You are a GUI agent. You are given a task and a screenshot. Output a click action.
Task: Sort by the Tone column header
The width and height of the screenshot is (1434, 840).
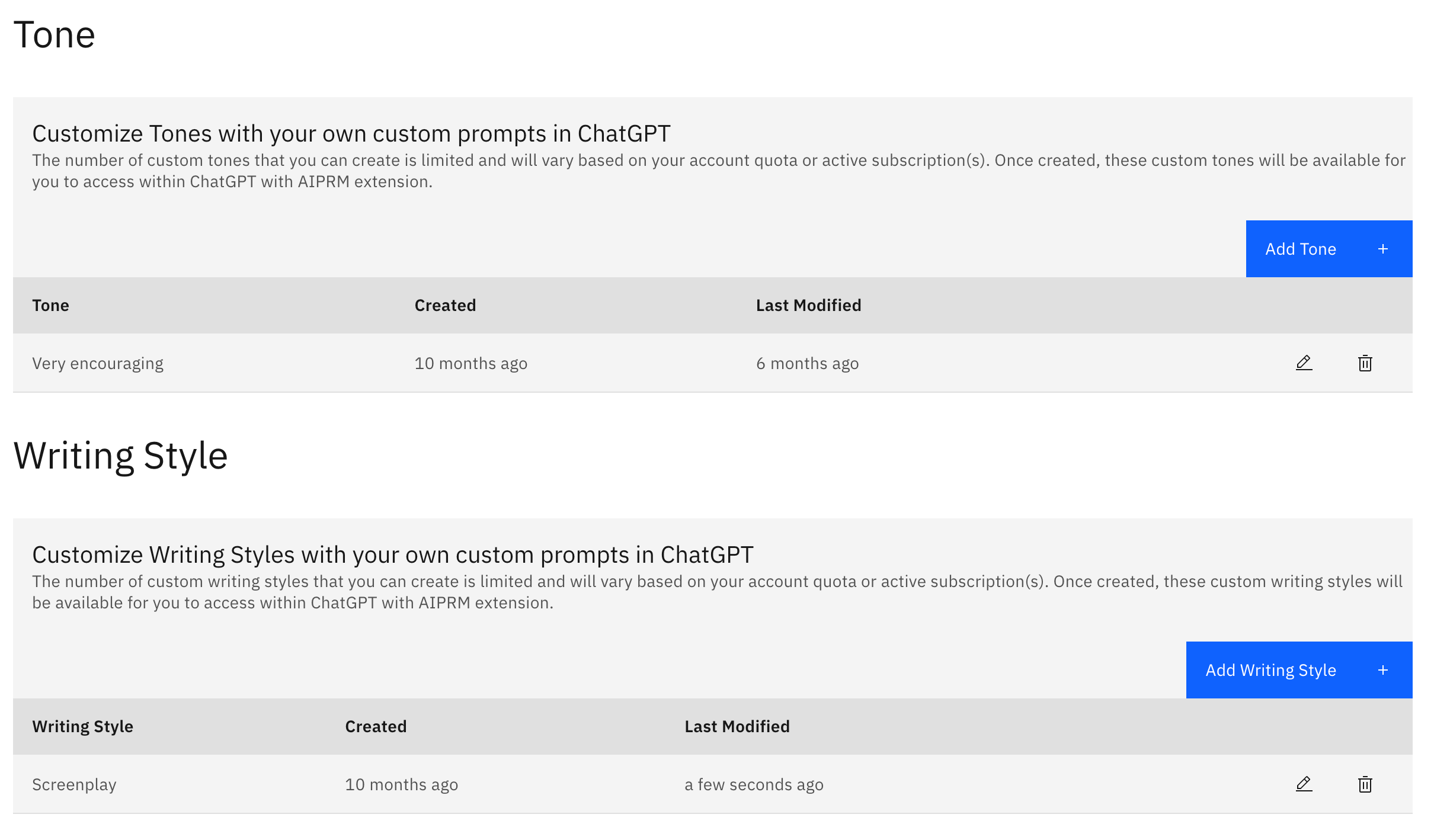(x=50, y=305)
